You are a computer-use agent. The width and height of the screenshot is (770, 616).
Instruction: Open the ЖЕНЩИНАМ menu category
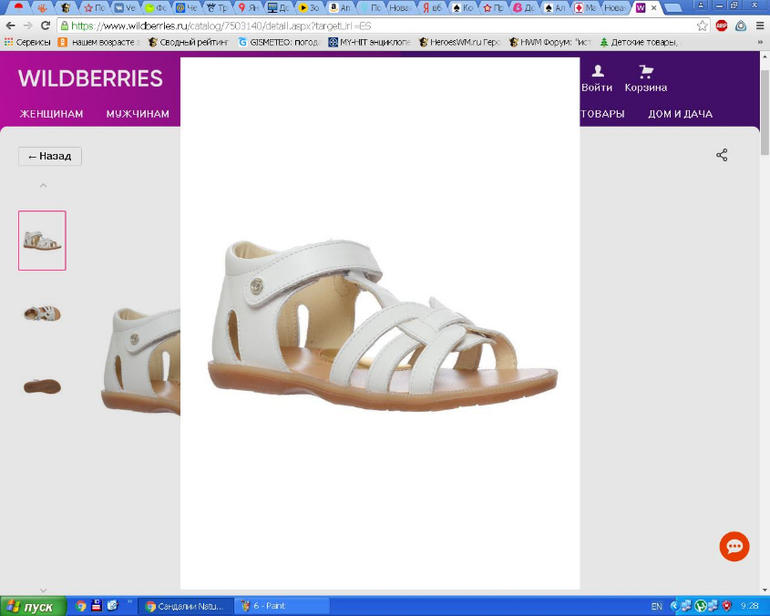51,114
